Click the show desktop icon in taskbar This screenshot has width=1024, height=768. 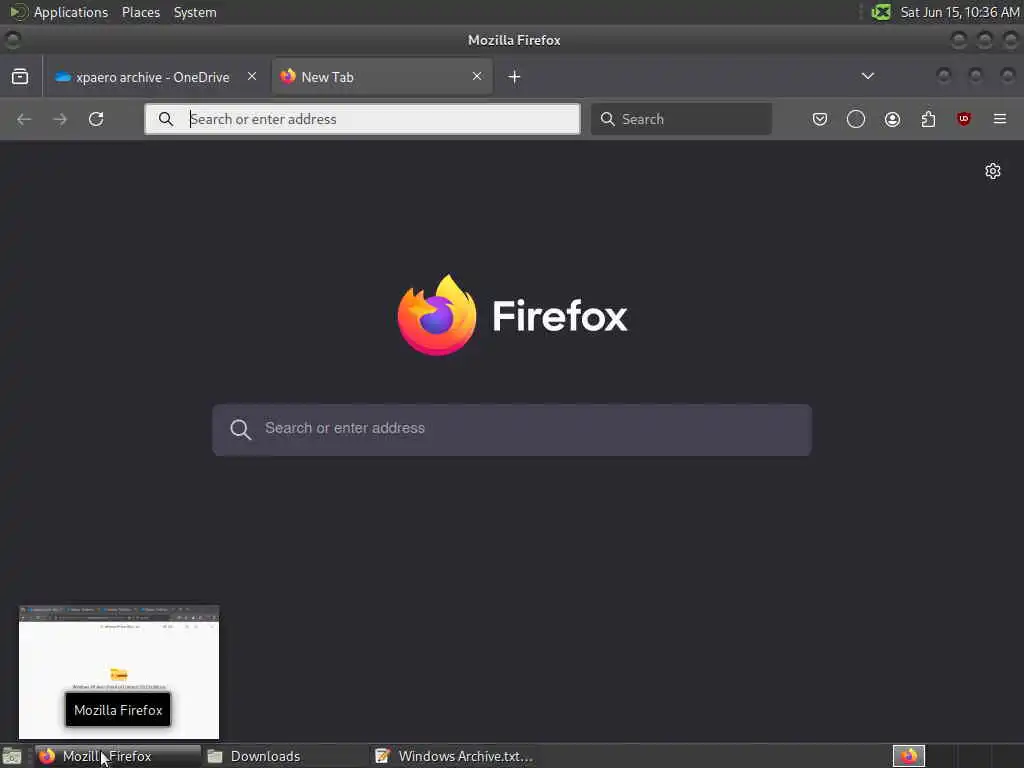click(x=12, y=757)
